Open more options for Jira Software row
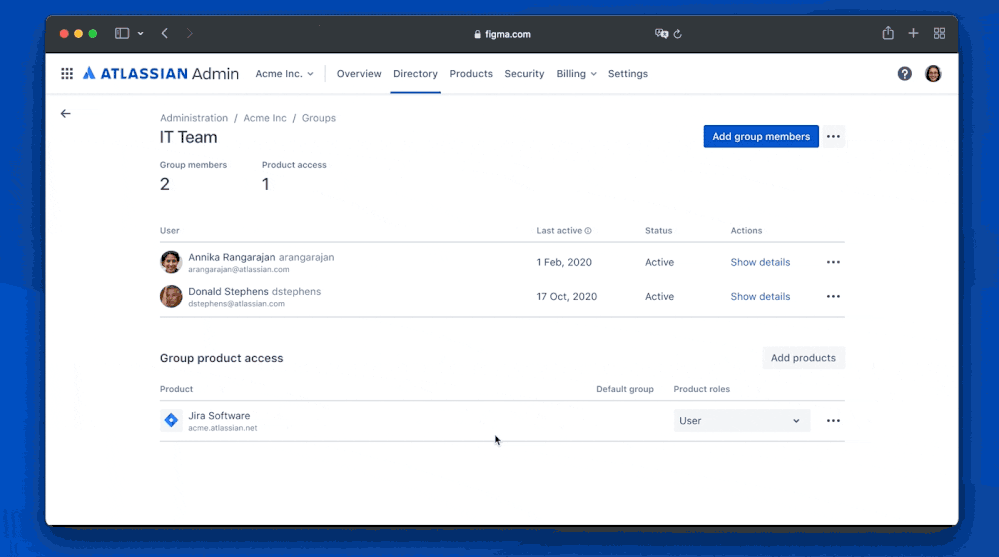Viewport: 999px width, 557px height. (833, 421)
